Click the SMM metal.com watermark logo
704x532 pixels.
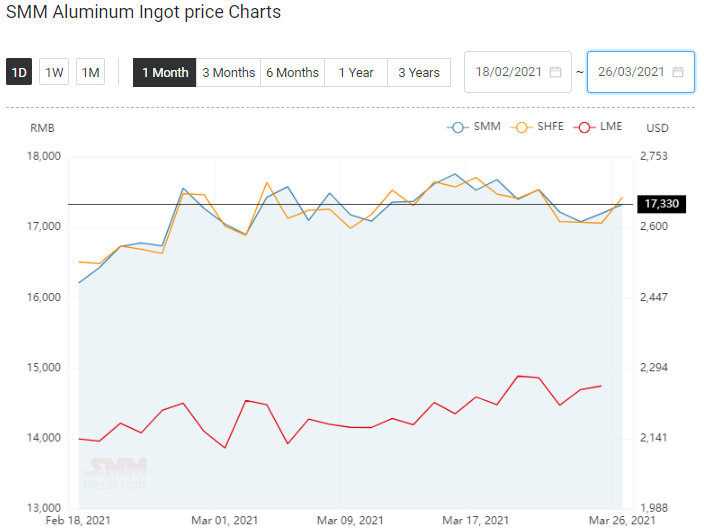tap(115, 474)
